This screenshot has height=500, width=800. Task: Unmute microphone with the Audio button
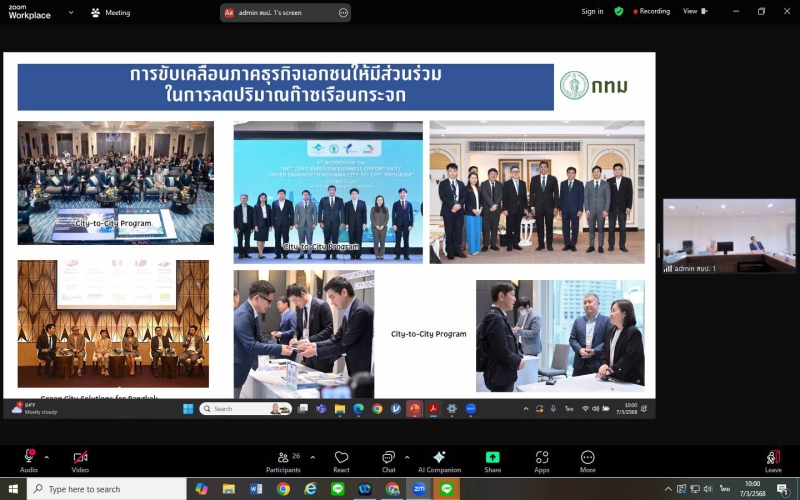[x=29, y=459]
